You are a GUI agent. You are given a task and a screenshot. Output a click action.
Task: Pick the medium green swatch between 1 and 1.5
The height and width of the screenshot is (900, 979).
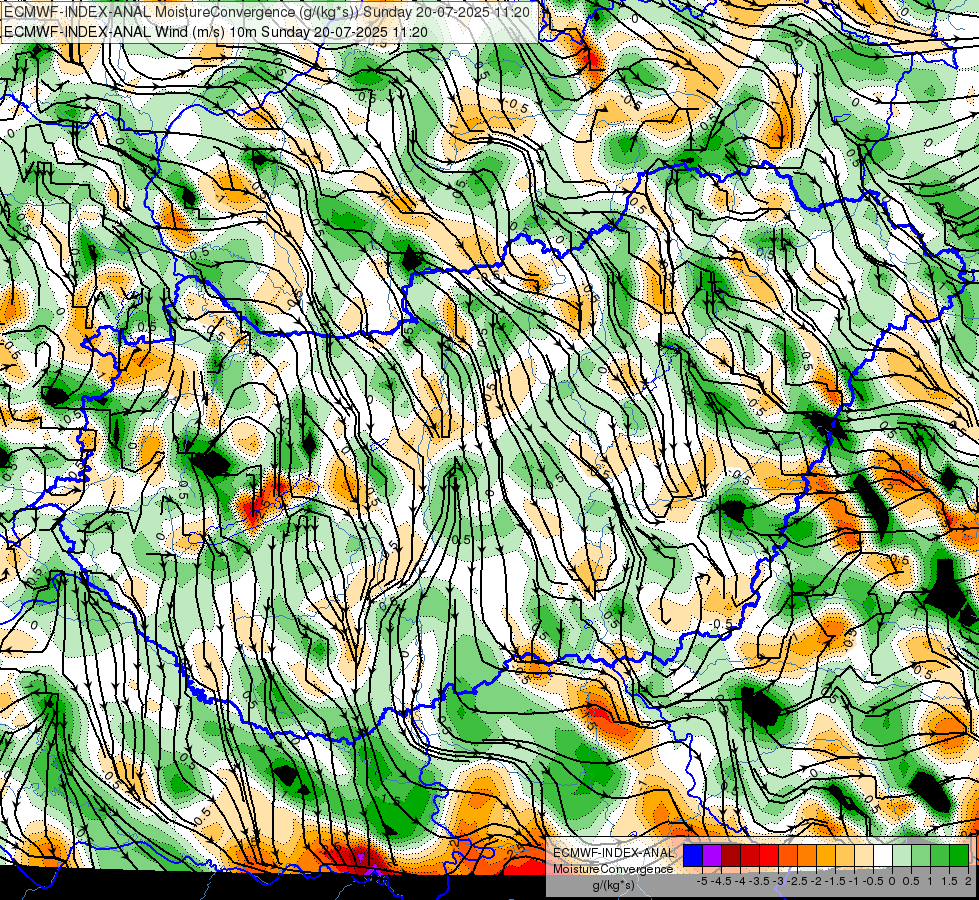click(x=940, y=855)
